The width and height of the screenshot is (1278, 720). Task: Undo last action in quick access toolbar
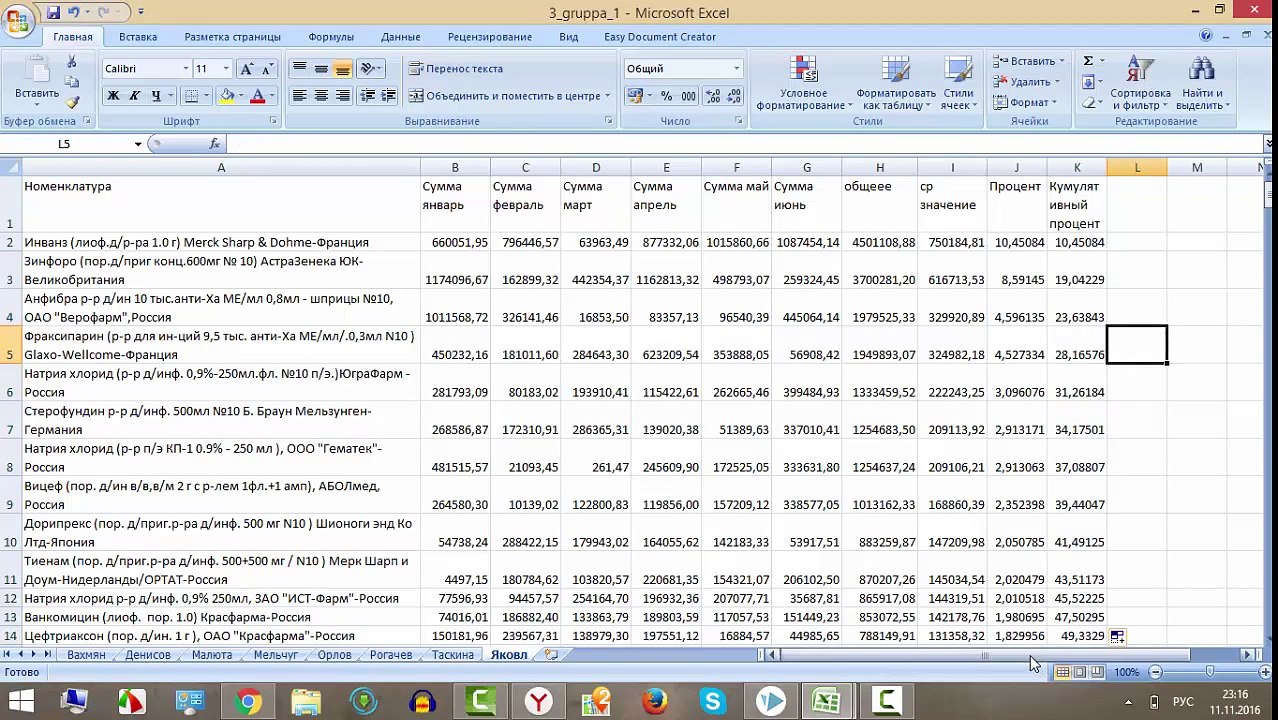pyautogui.click(x=74, y=12)
